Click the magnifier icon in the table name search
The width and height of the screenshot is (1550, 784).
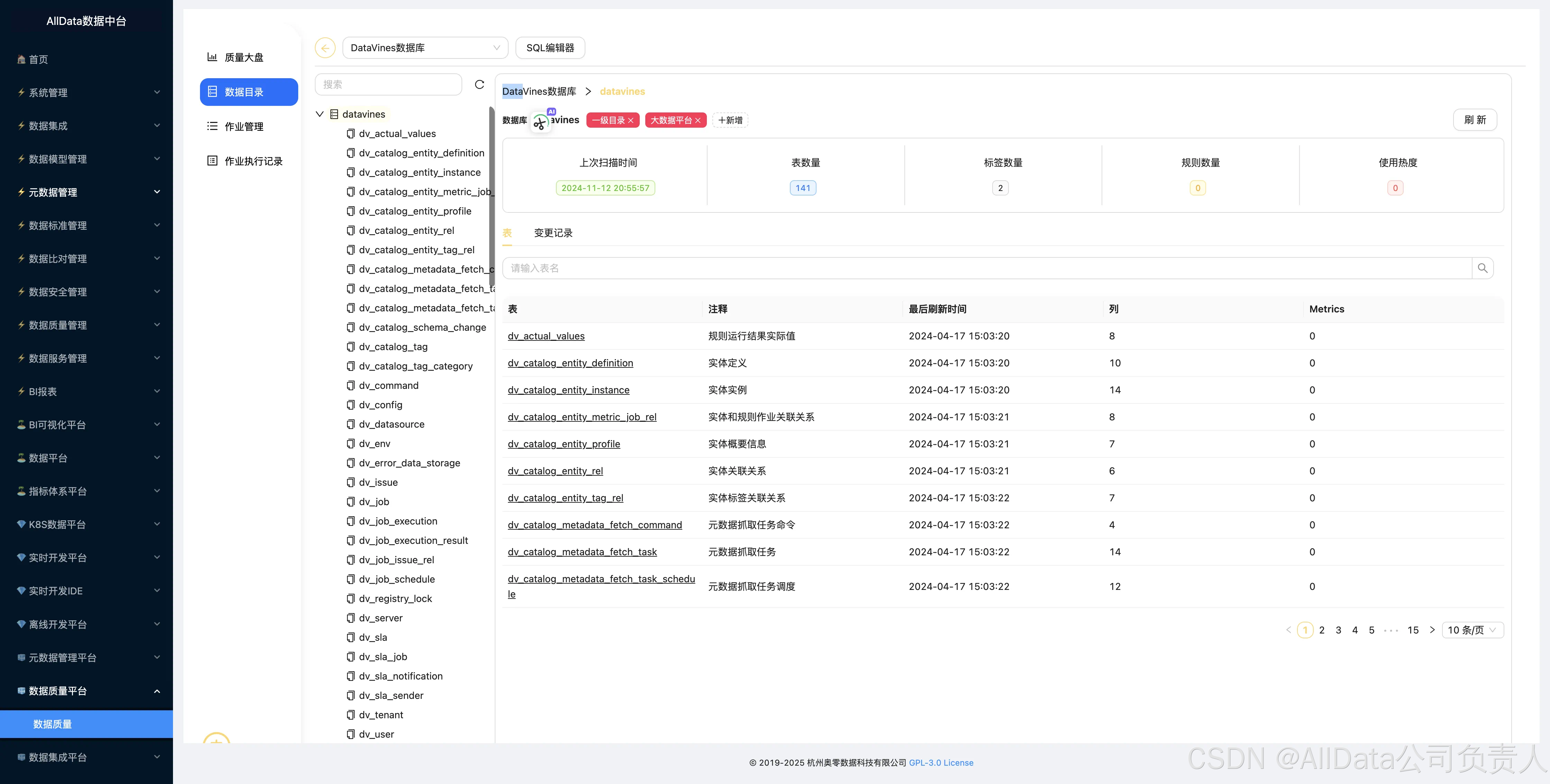click(x=1482, y=268)
